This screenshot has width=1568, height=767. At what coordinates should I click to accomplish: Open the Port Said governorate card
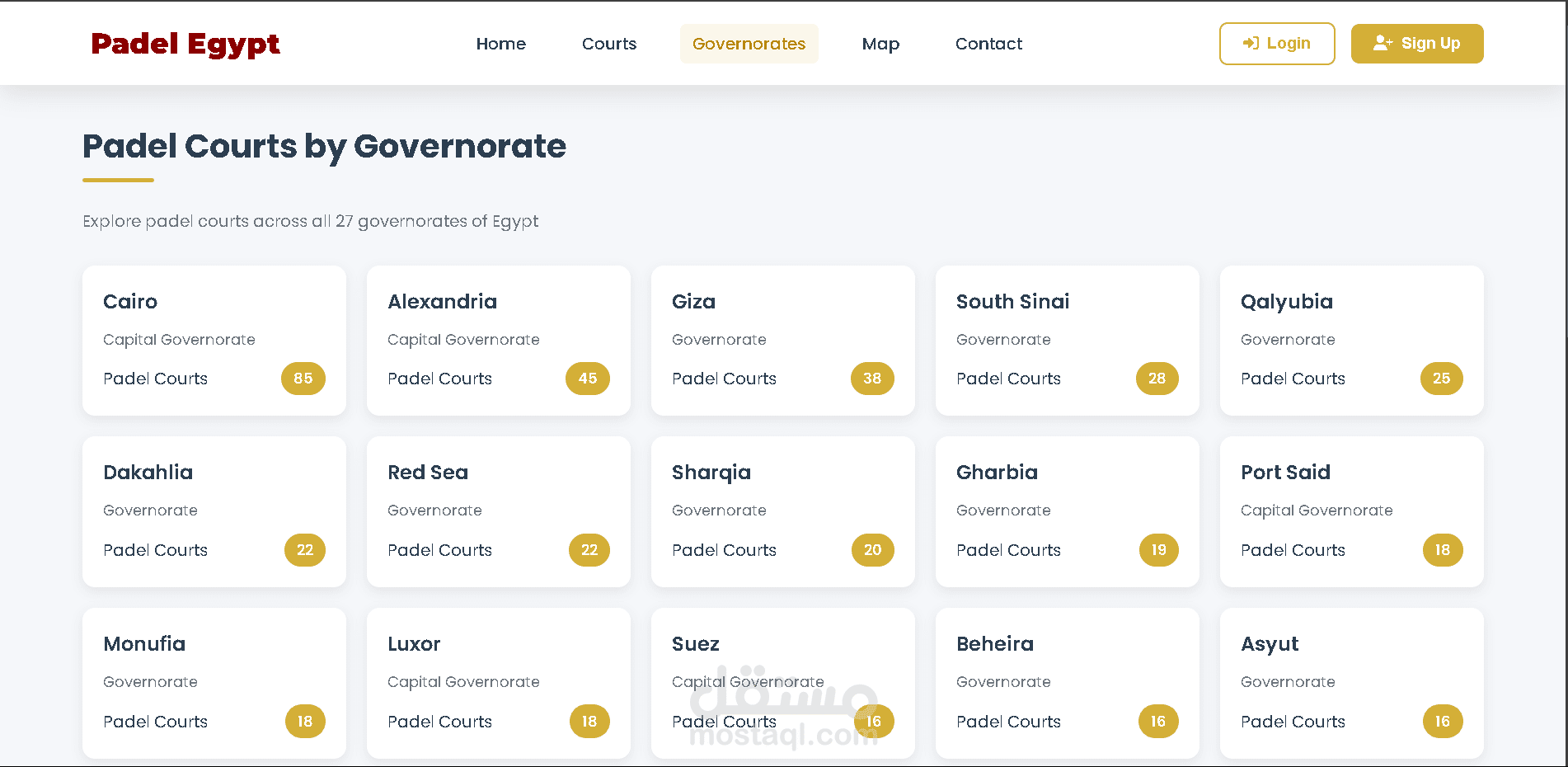(1352, 512)
